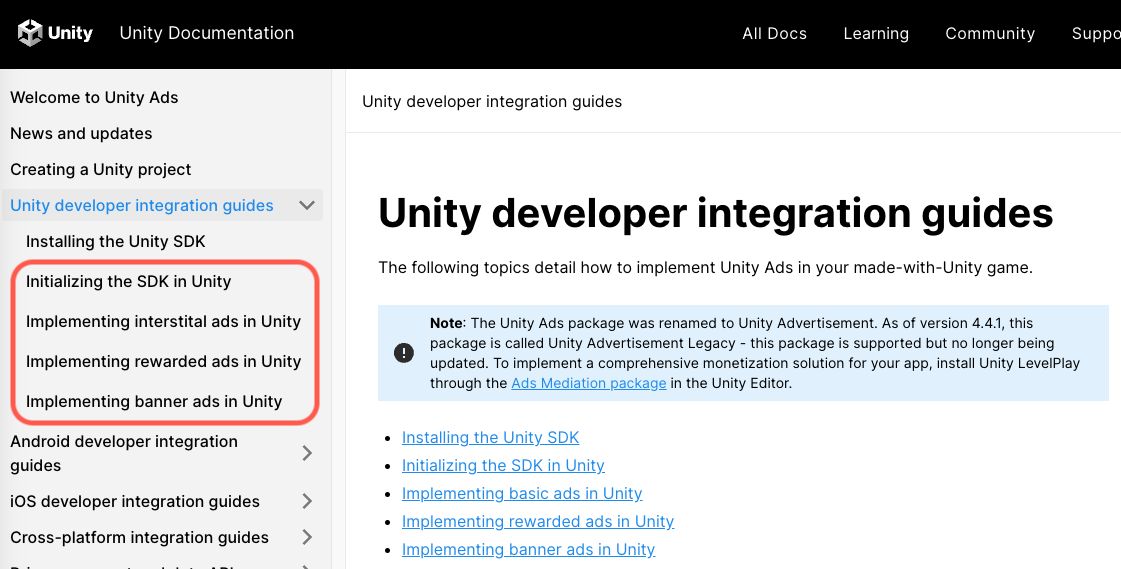Select iOS developer integration guides sidebar entry
This screenshot has width=1121, height=569.
[x=134, y=502]
